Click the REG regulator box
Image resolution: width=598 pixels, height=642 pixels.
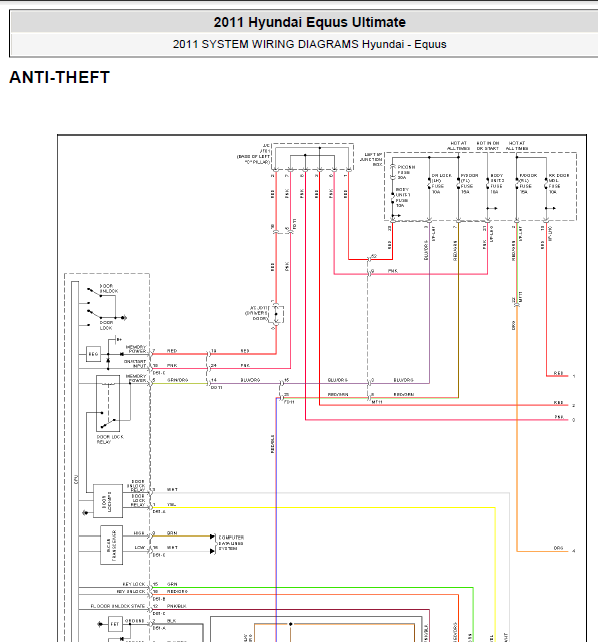(93, 354)
